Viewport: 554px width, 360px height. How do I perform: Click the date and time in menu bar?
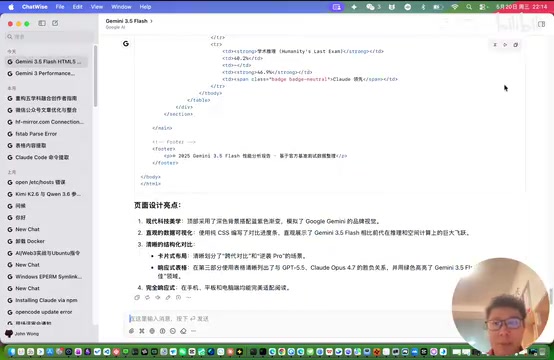[521, 7]
